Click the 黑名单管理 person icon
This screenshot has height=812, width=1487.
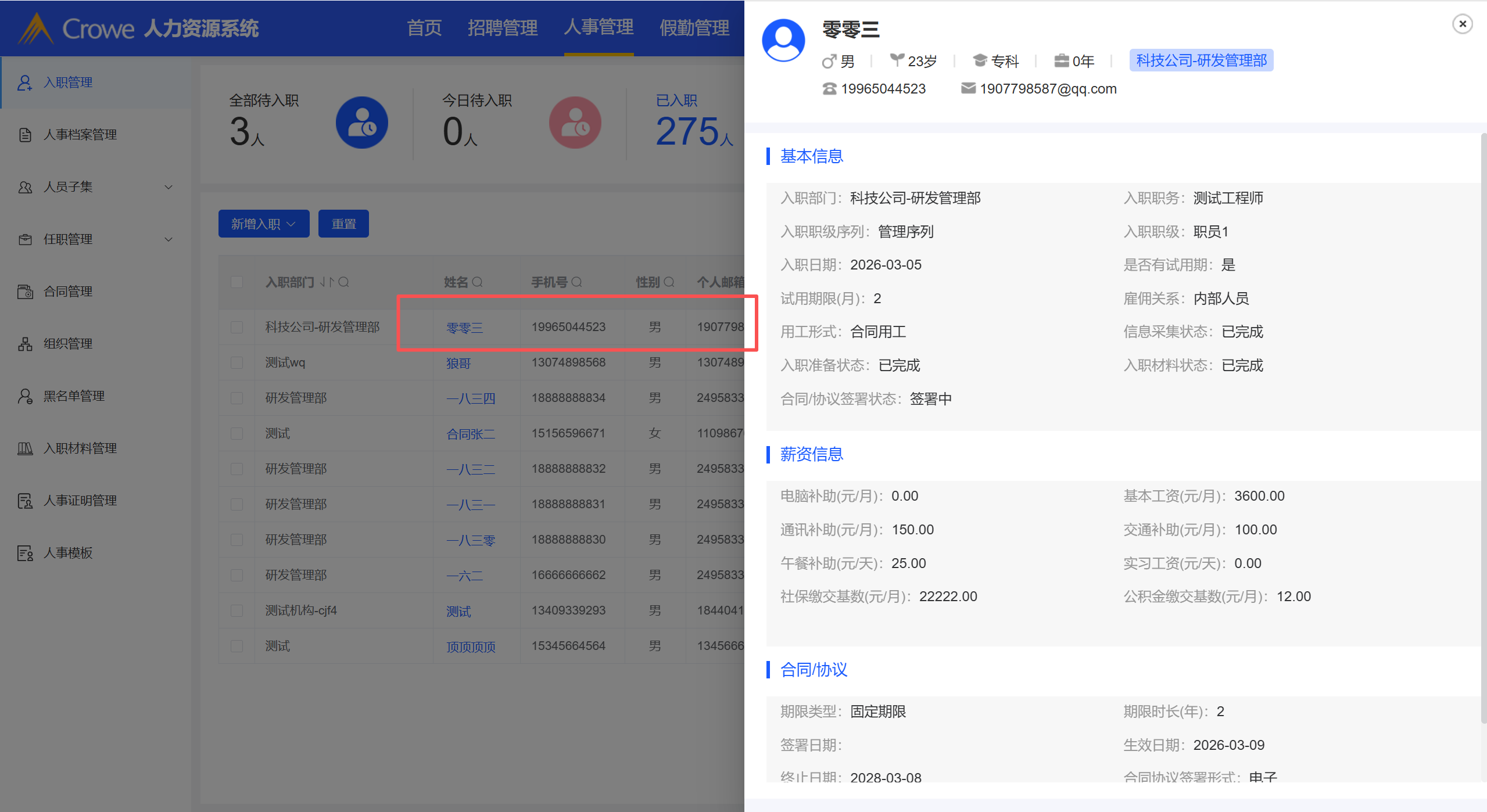tap(25, 396)
